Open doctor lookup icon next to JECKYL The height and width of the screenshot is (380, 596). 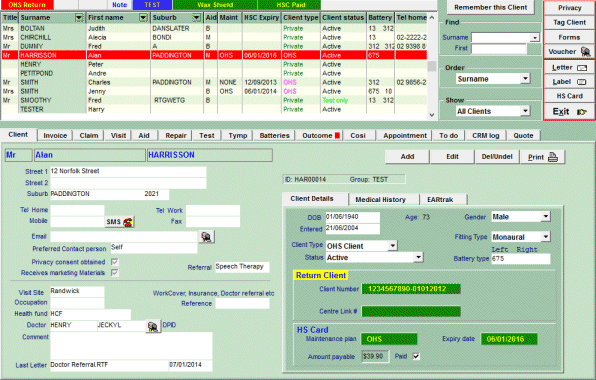tap(153, 326)
